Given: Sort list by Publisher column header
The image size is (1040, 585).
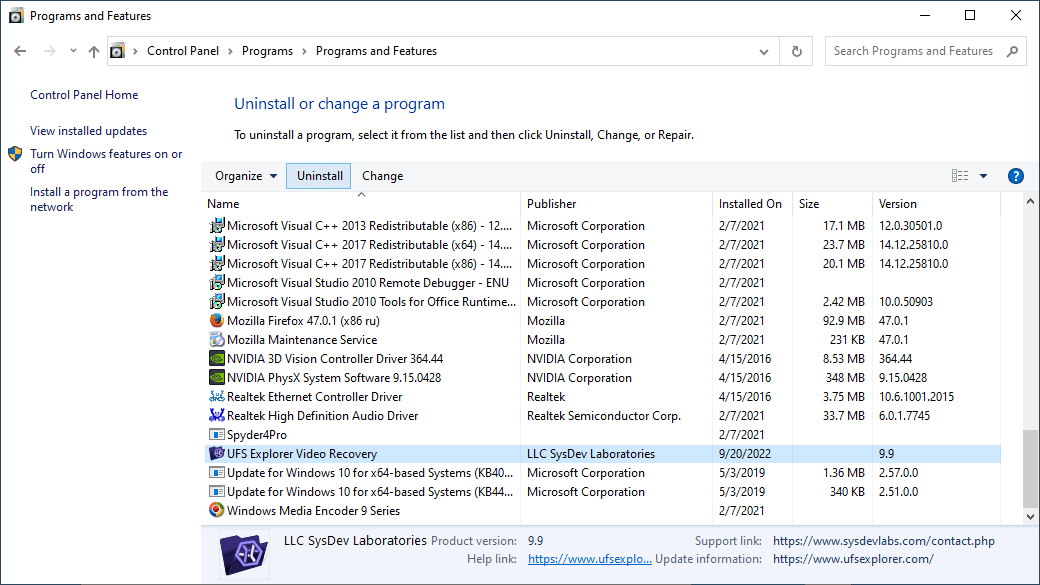Looking at the screenshot, I should point(616,204).
